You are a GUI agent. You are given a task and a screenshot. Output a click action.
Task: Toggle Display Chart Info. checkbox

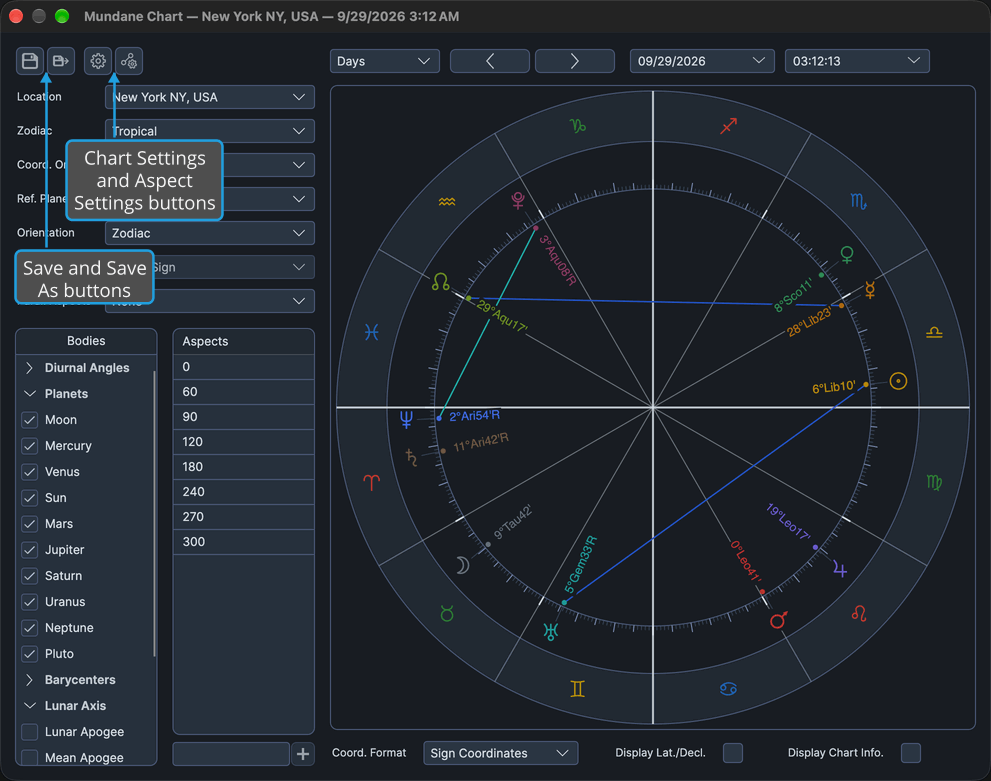coord(911,753)
